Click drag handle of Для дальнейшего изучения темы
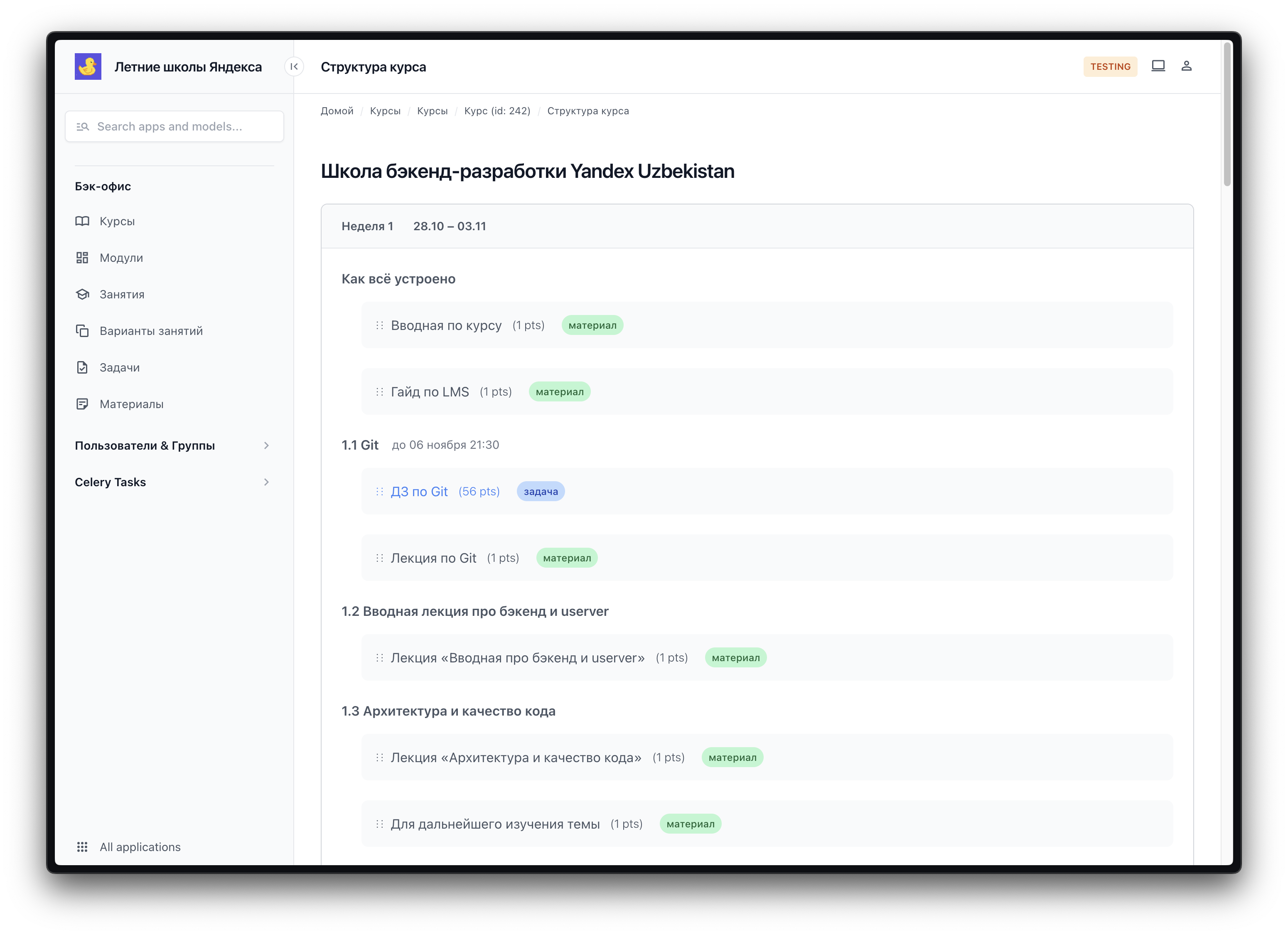Image resolution: width=1288 pixels, height=935 pixels. click(x=379, y=824)
